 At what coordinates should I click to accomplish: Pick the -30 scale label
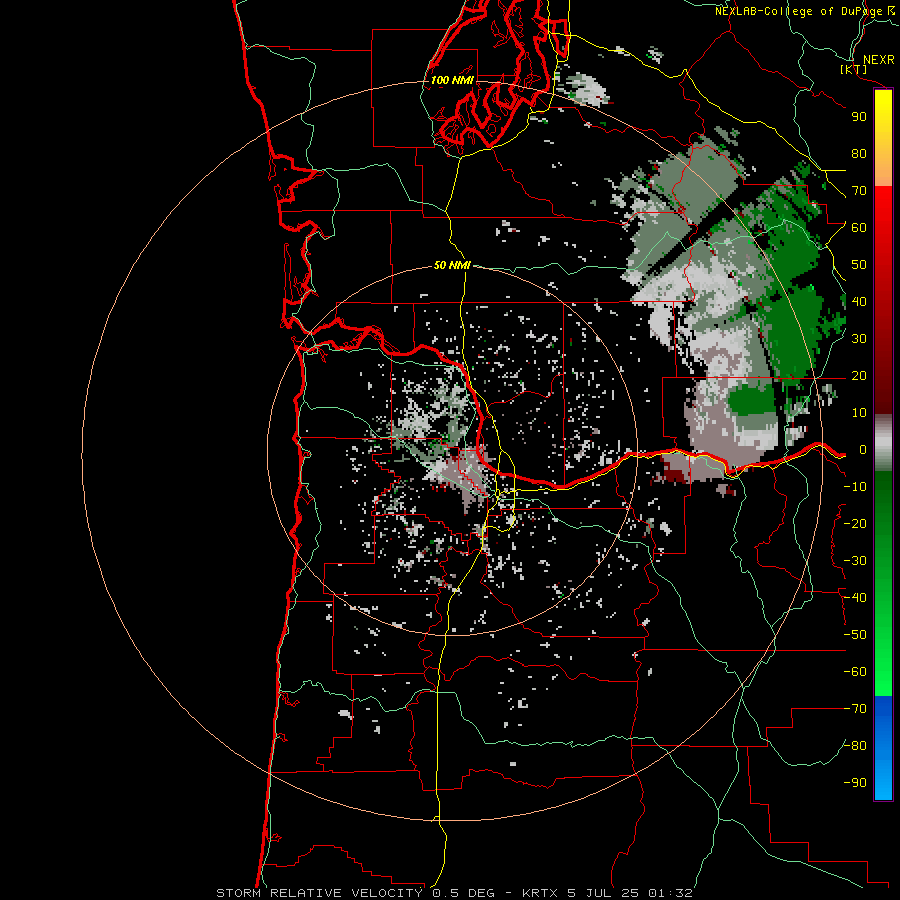coord(855,561)
